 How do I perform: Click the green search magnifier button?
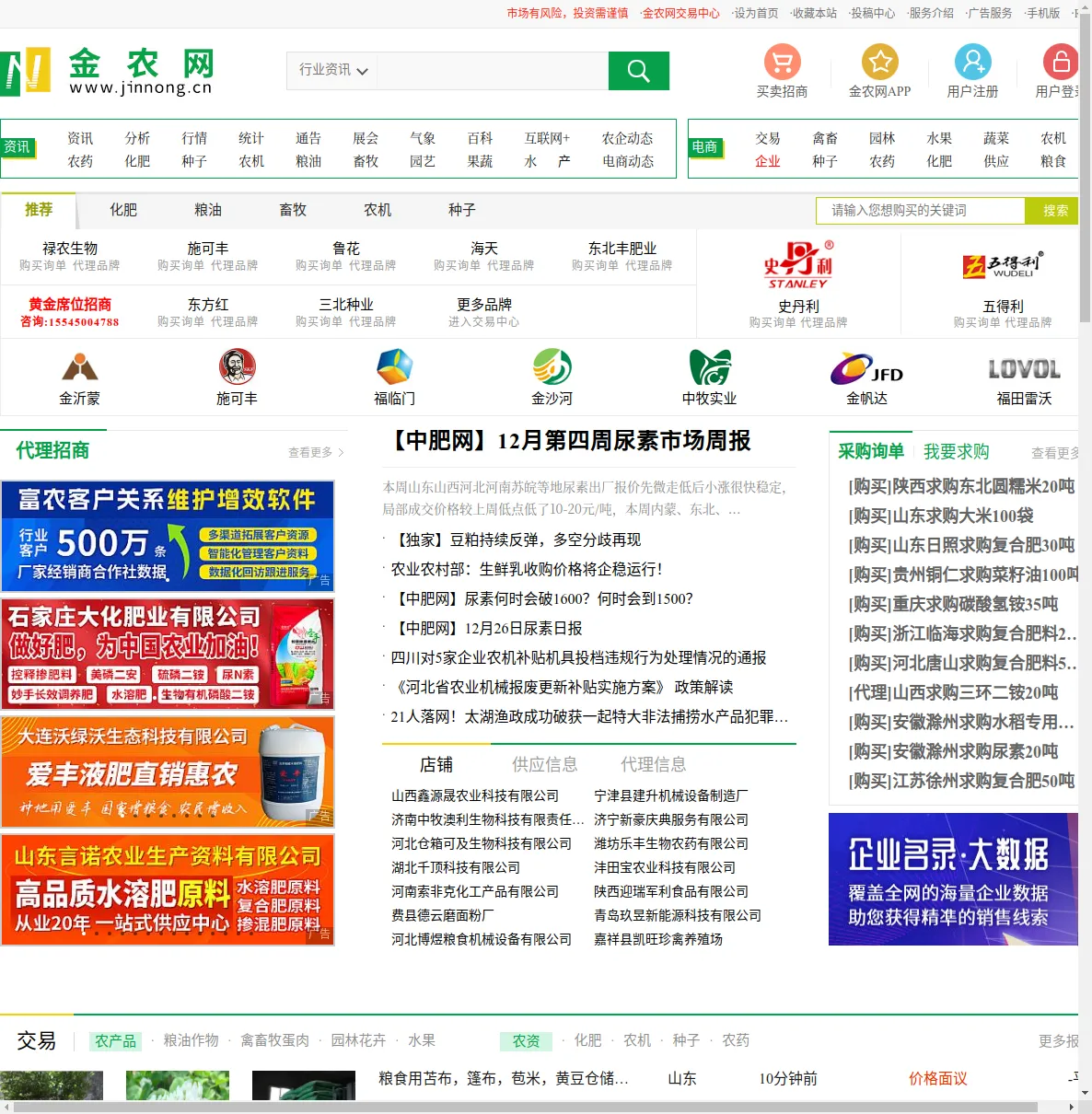pyautogui.click(x=638, y=71)
